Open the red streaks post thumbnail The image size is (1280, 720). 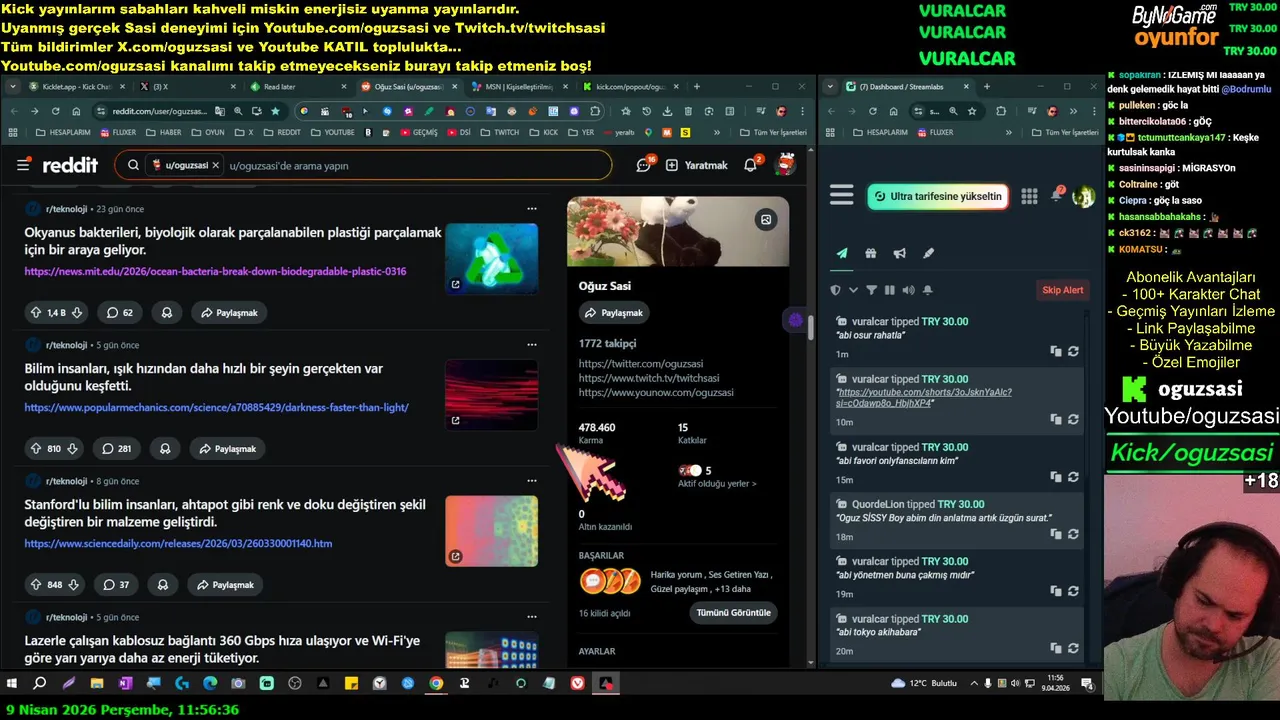coord(491,395)
